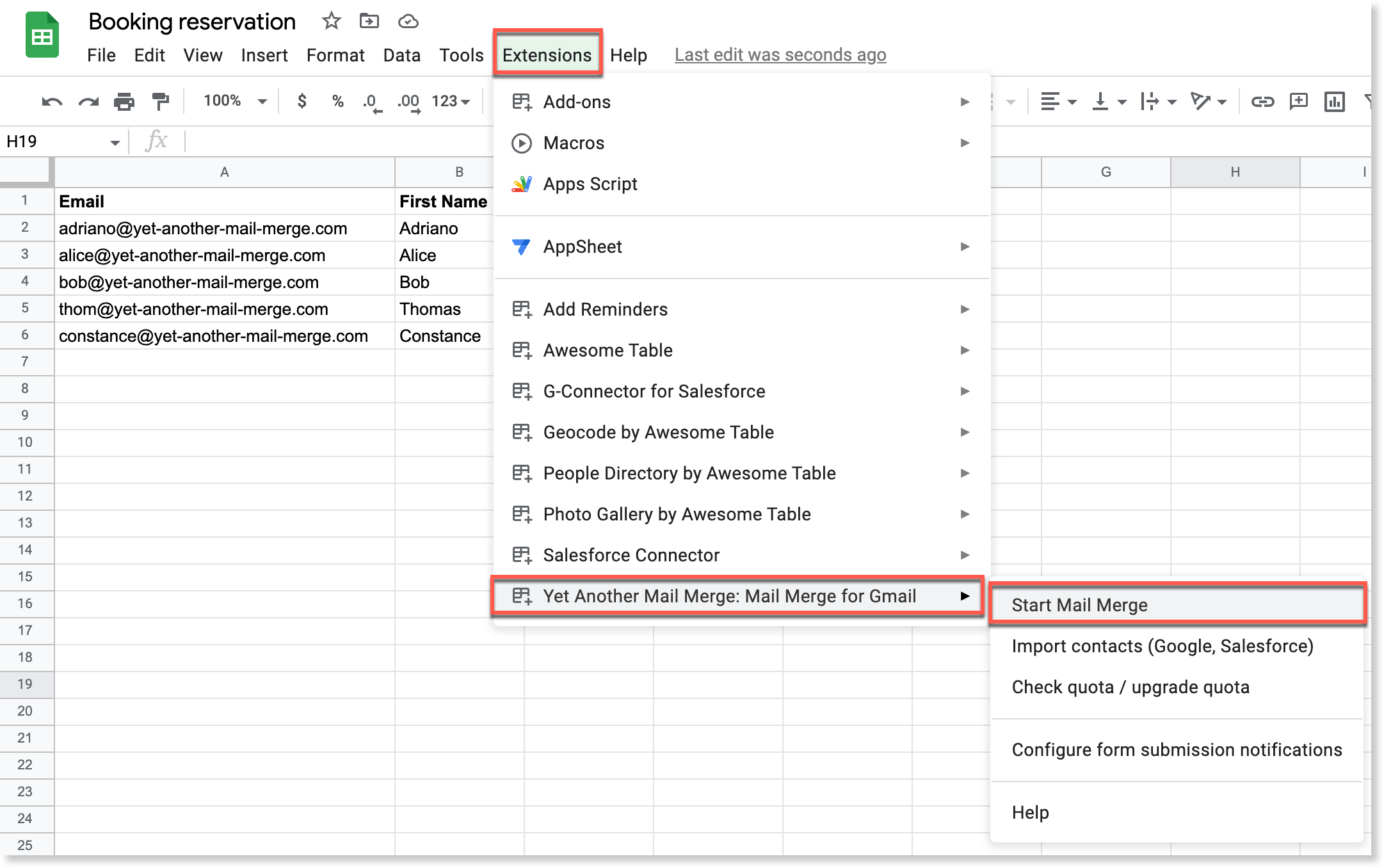Open Apps Script from Extensions menu
This screenshot has width=1384, height=868.
pos(590,184)
